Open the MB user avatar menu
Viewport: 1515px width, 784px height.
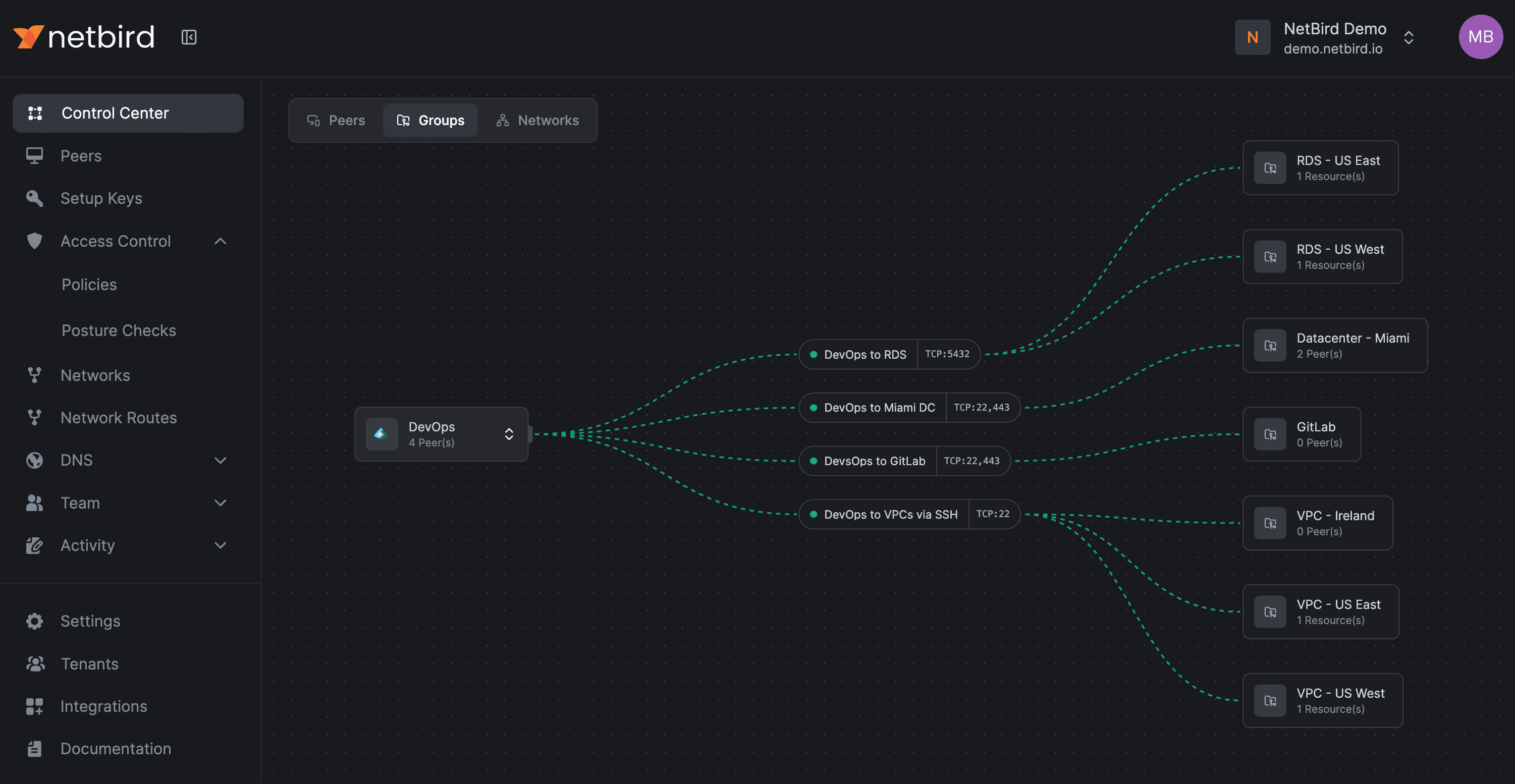click(1480, 37)
